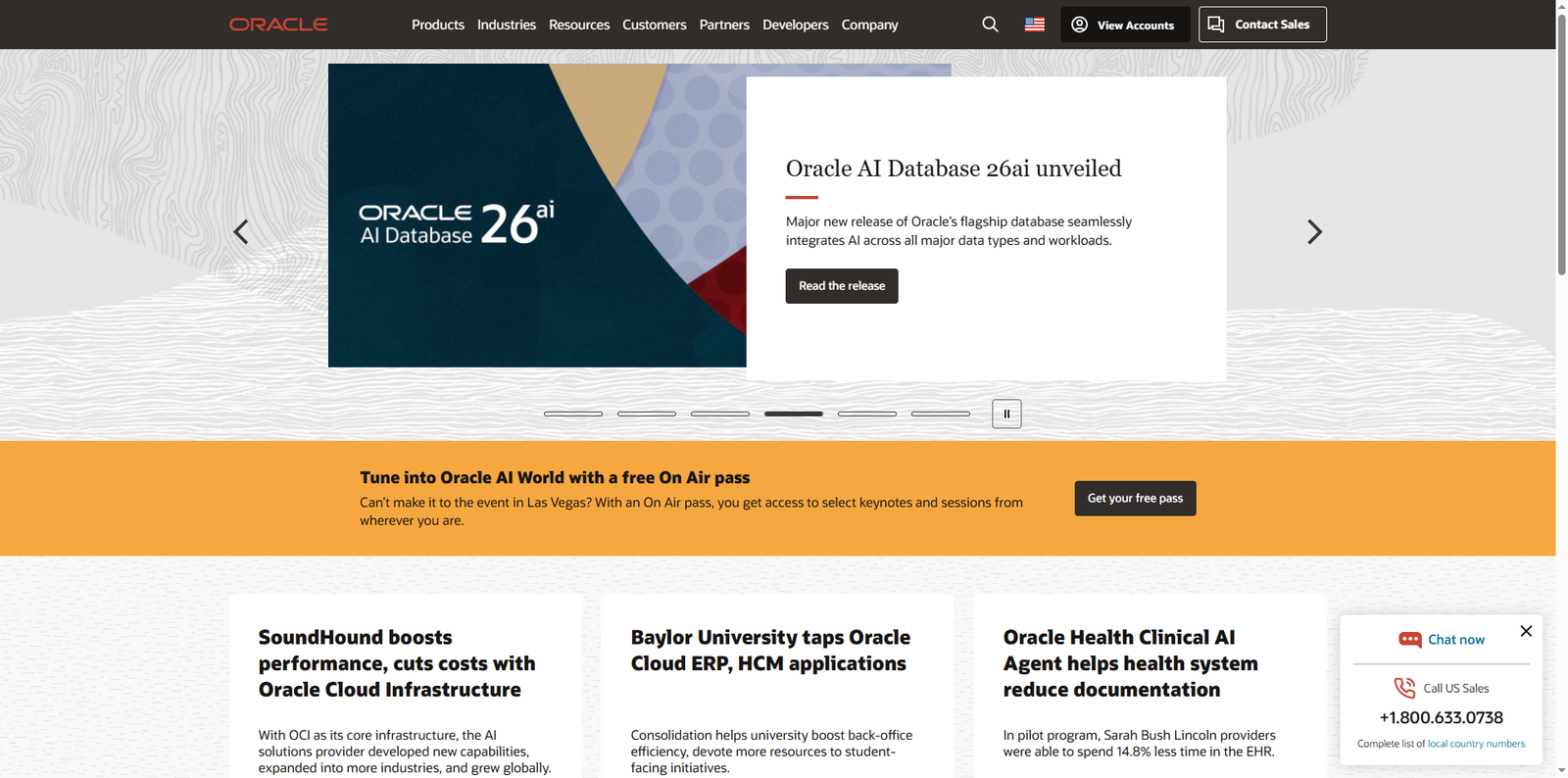Image resolution: width=1568 pixels, height=778 pixels.
Task: Click View Accounts button
Action: point(1125,24)
